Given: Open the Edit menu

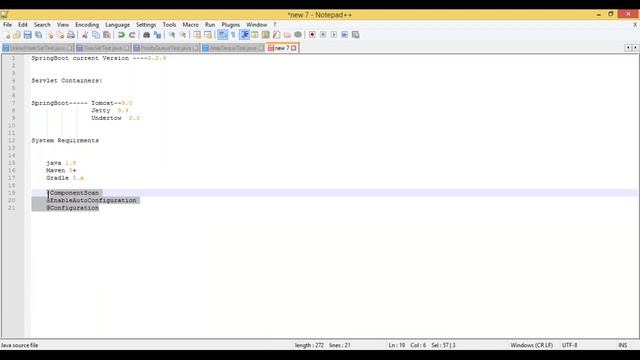Looking at the screenshot, I should 23,25.
